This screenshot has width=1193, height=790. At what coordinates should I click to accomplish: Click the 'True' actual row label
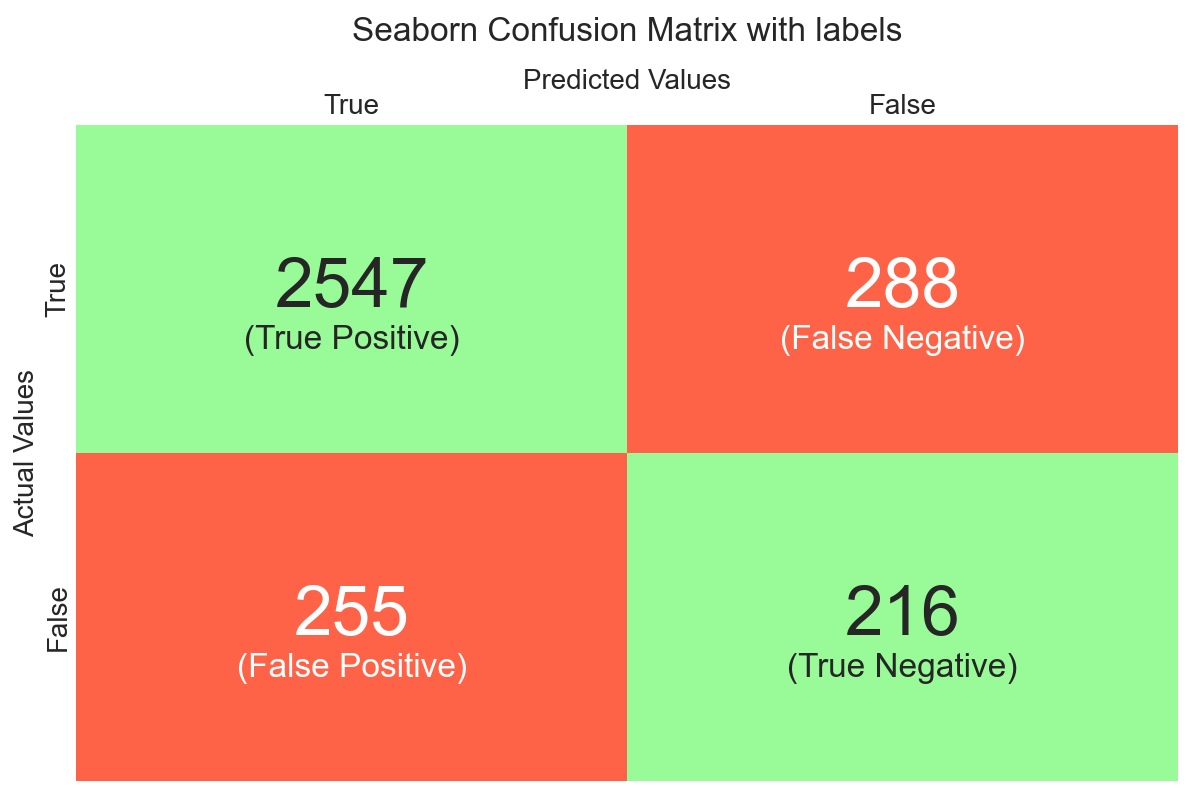56,290
